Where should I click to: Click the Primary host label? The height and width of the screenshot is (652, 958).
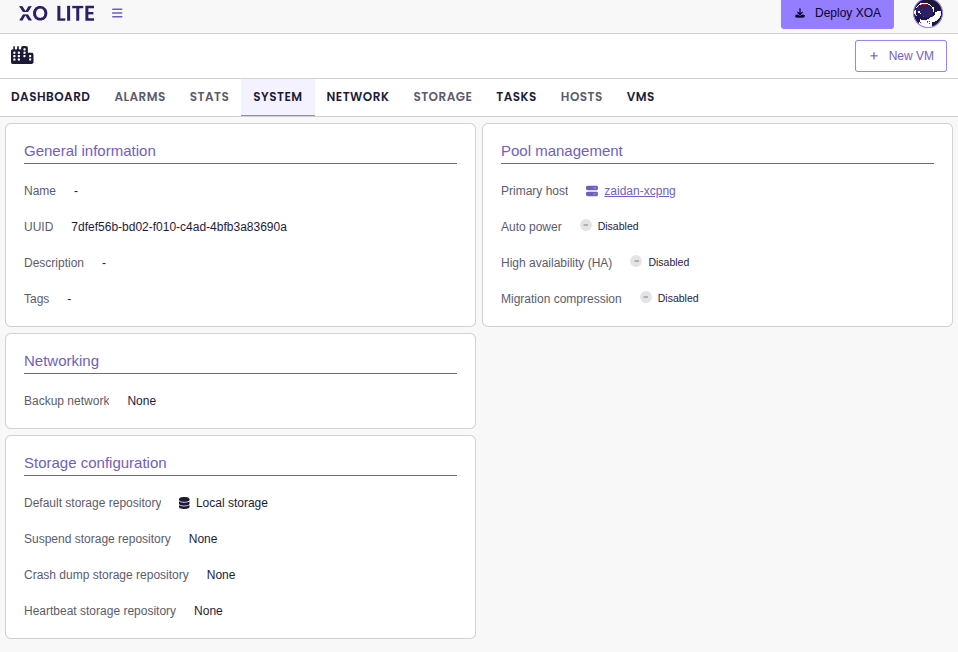(534, 191)
